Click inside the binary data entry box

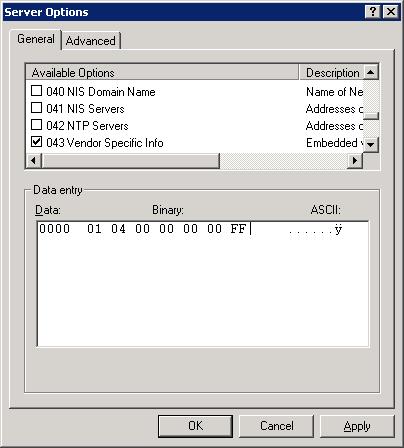click(203, 284)
